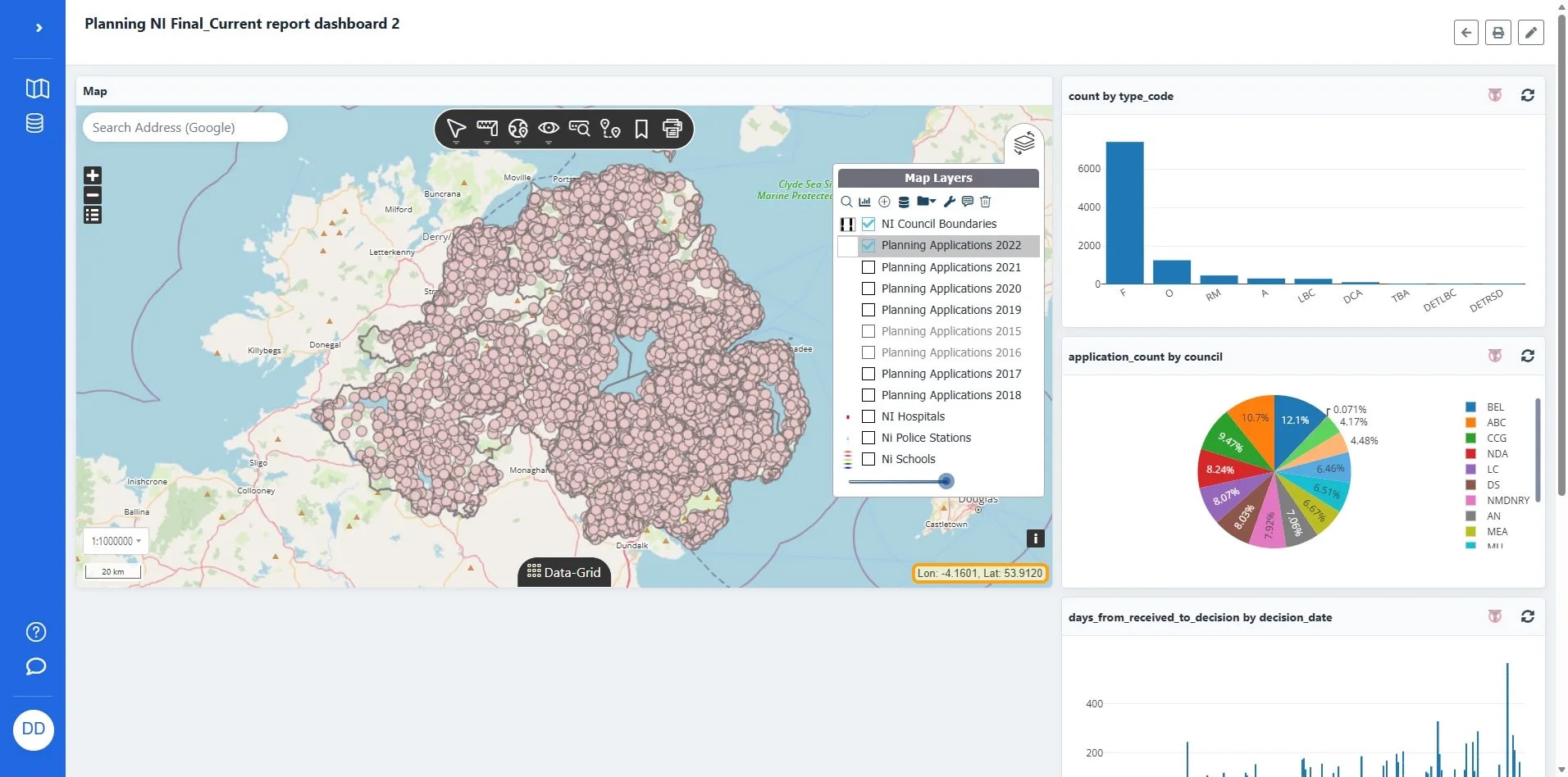The image size is (1568, 777).
Task: Toggle the NMDNRY legend swatch in pie chart
Action: (1470, 501)
